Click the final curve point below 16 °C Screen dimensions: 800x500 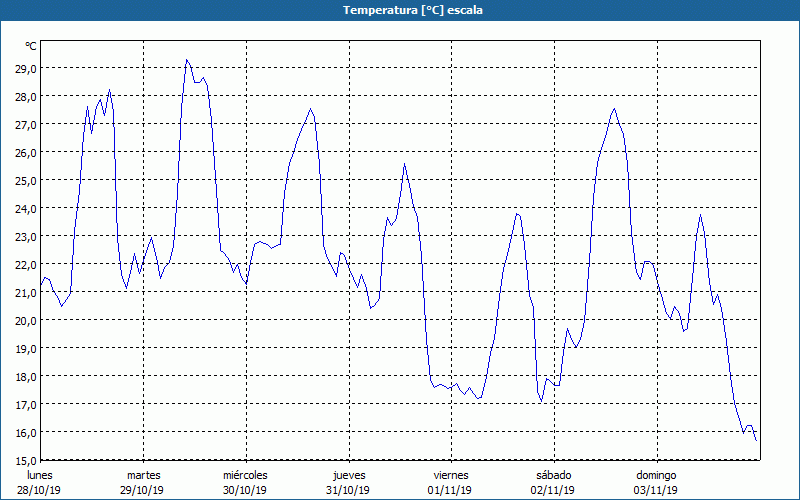[x=756, y=440]
